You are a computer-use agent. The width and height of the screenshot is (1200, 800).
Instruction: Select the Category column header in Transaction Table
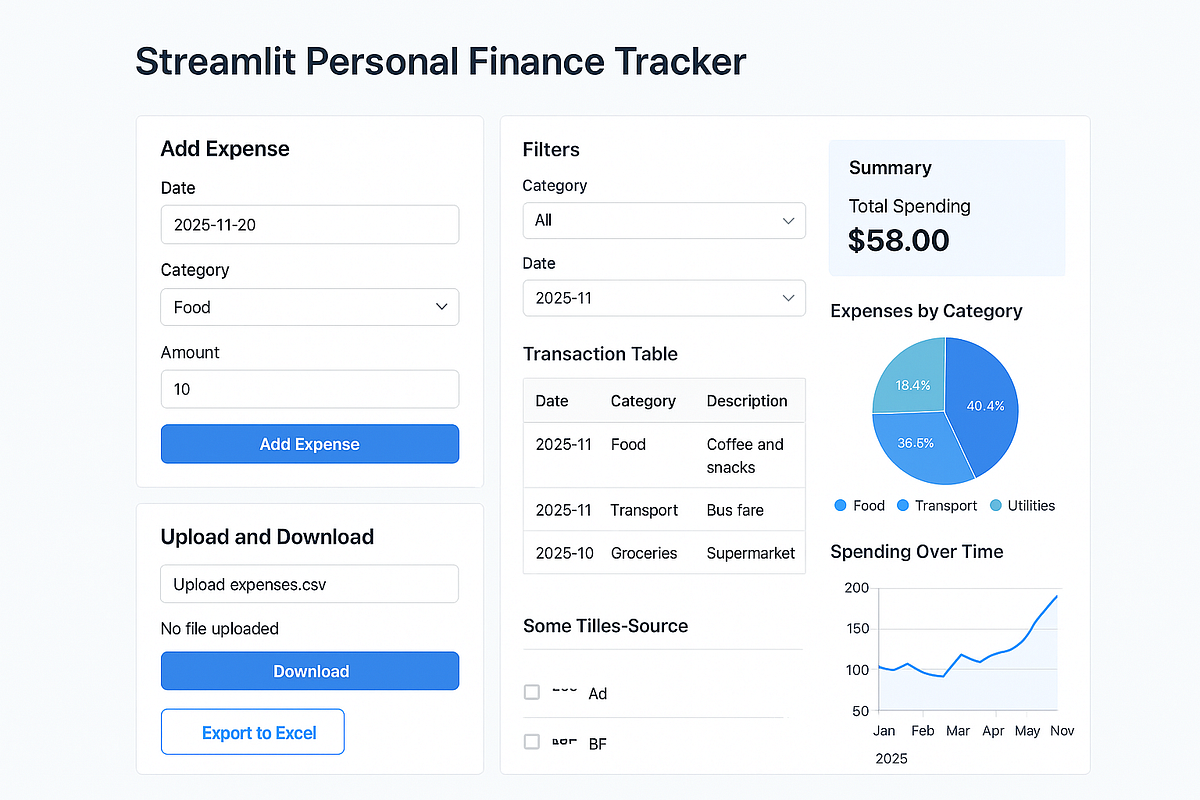pyautogui.click(x=642, y=400)
